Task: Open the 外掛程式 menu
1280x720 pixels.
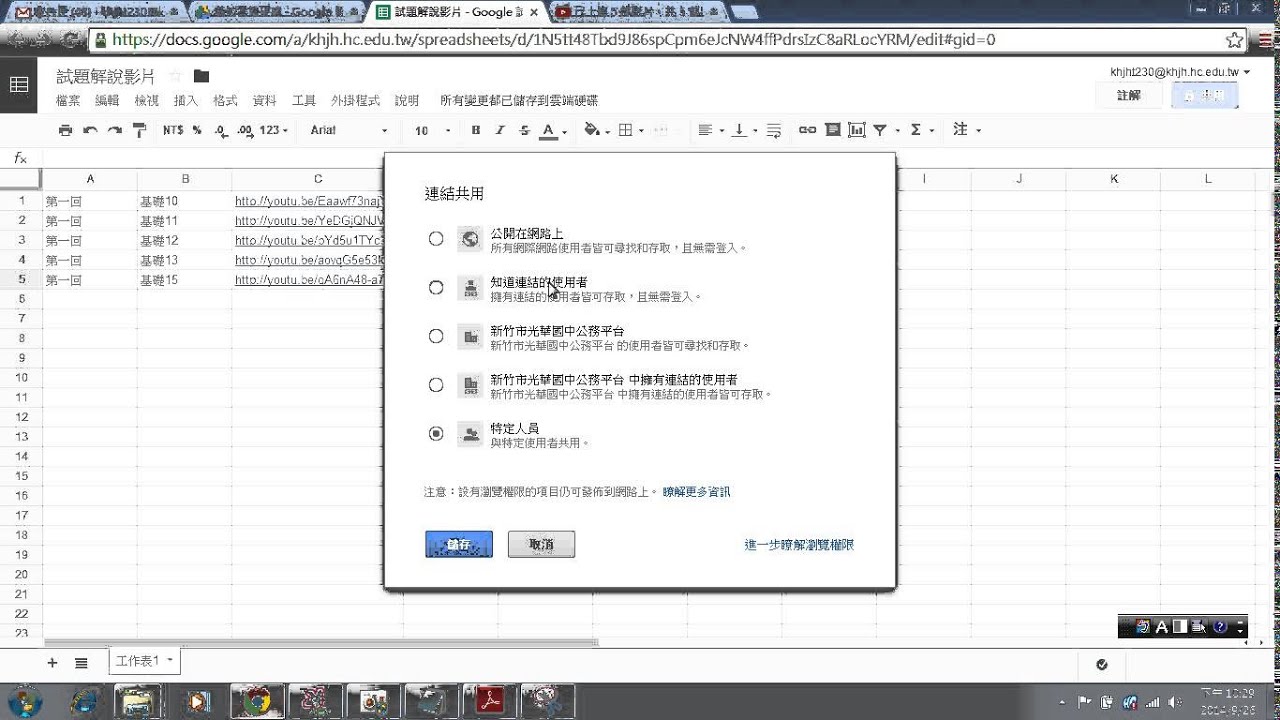Action: (355, 101)
